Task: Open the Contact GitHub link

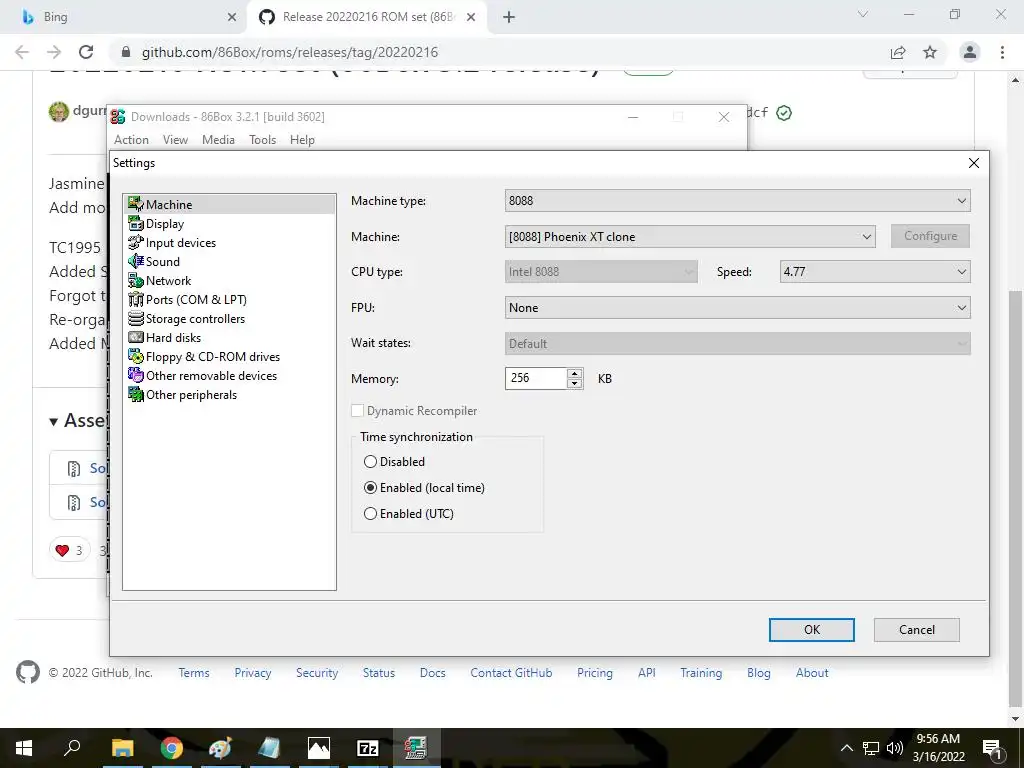Action: (511, 673)
